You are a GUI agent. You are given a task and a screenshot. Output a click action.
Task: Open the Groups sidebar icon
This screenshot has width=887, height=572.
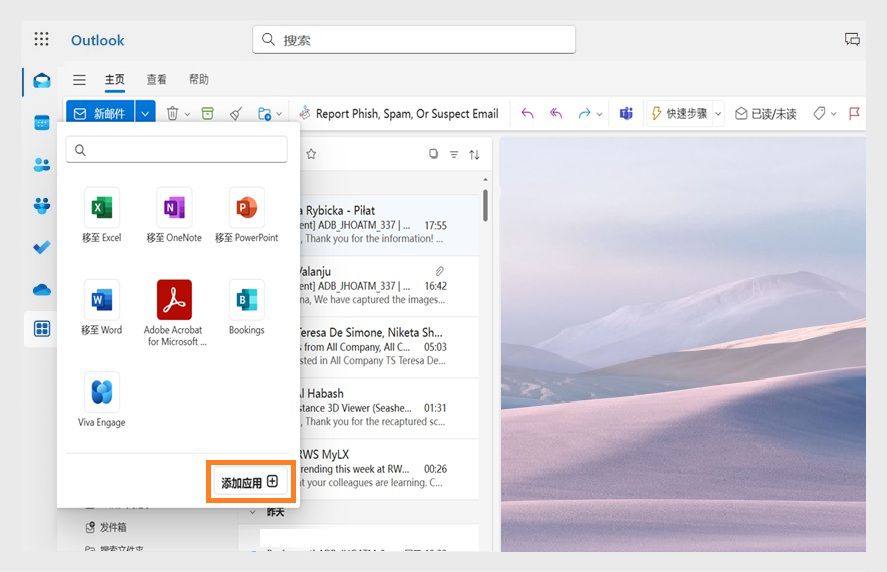coord(42,205)
